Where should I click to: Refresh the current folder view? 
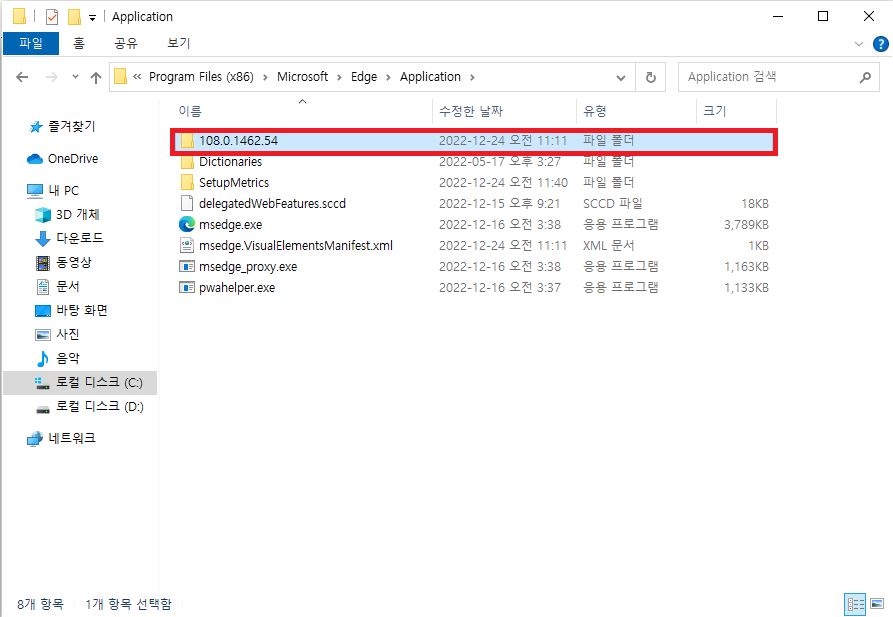point(652,76)
